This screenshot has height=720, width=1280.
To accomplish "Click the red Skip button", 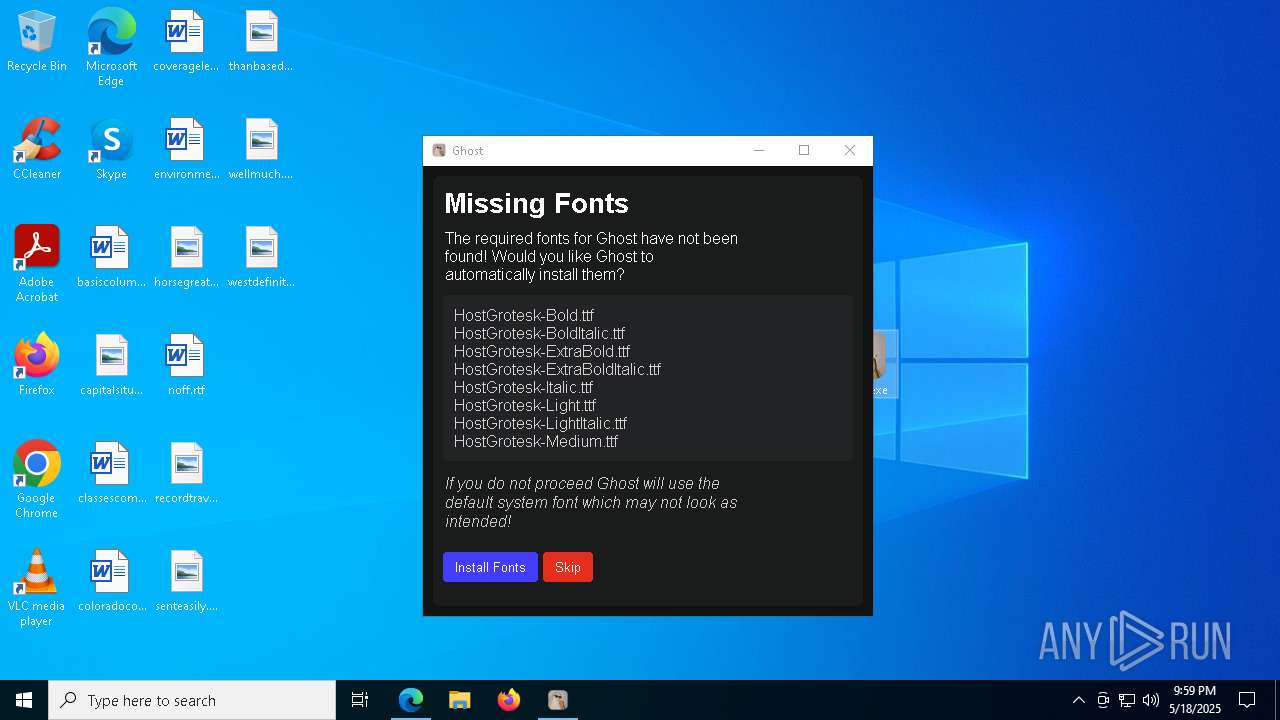I will (x=568, y=567).
